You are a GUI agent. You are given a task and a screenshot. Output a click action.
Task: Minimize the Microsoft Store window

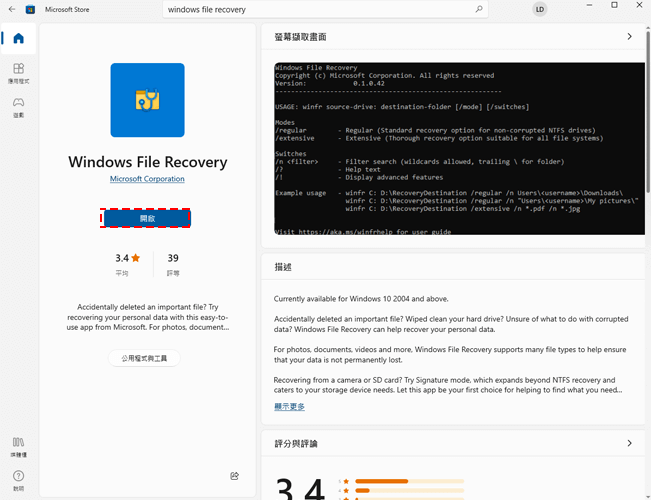(x=590, y=5)
